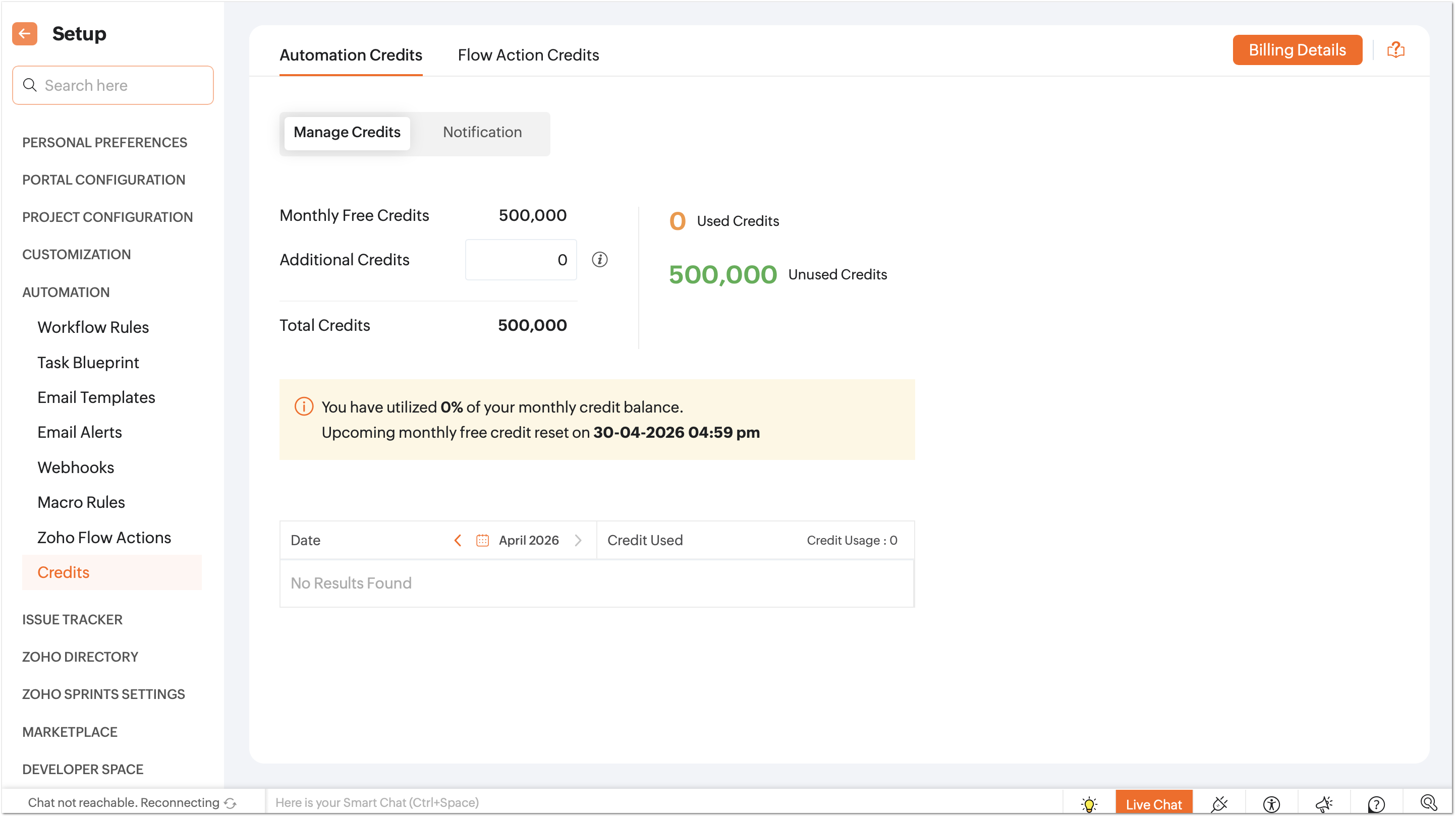
Task: Select the Manage Credits toggle option
Action: point(347,132)
